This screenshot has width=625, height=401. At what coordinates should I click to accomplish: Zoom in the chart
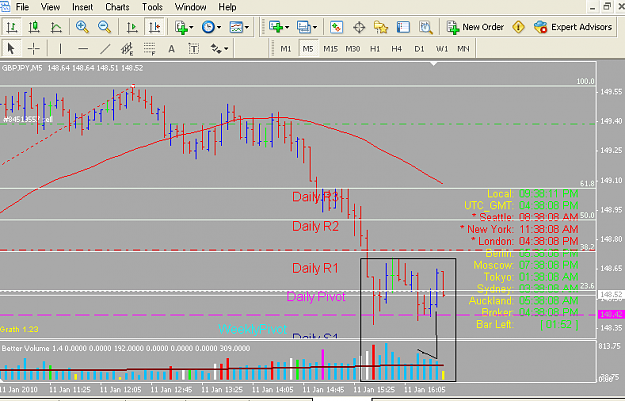pos(82,27)
